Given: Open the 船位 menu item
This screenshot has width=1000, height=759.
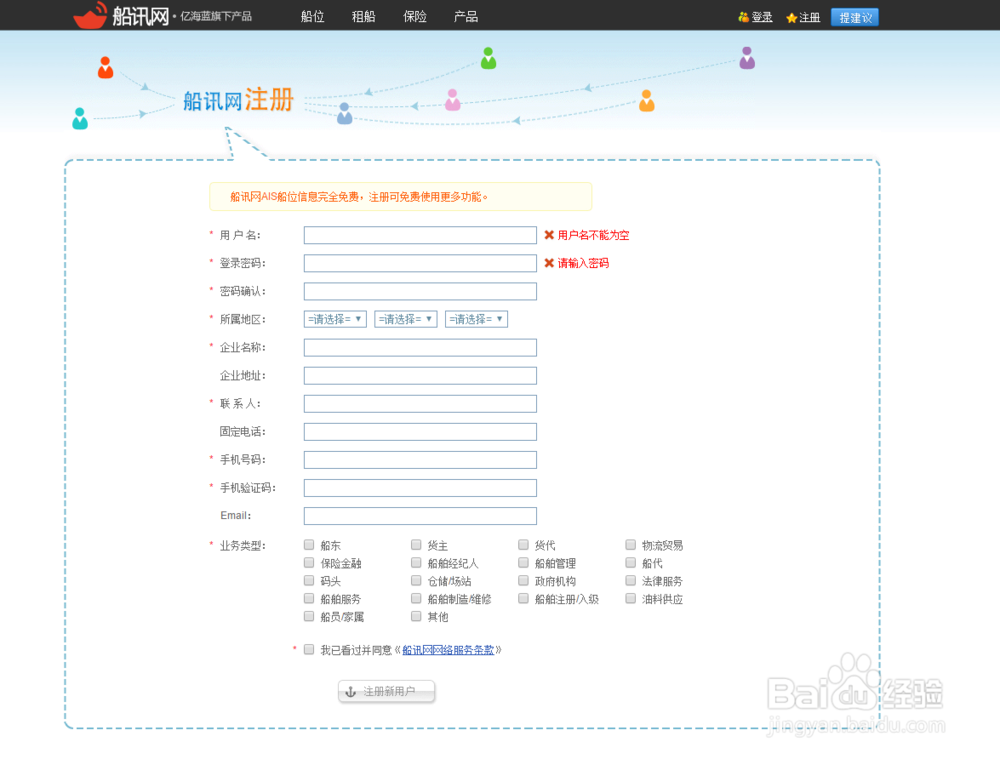Looking at the screenshot, I should point(312,17).
